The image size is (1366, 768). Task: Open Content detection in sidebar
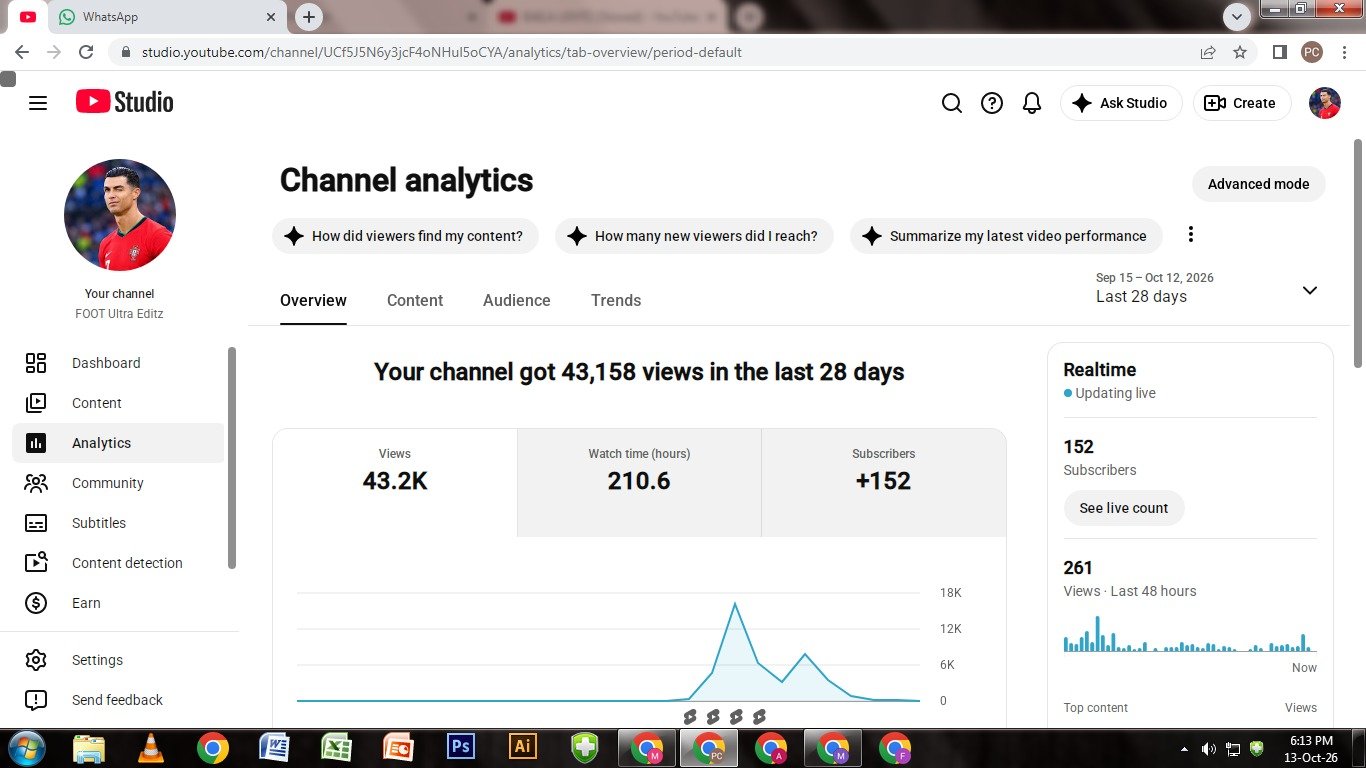click(118, 563)
